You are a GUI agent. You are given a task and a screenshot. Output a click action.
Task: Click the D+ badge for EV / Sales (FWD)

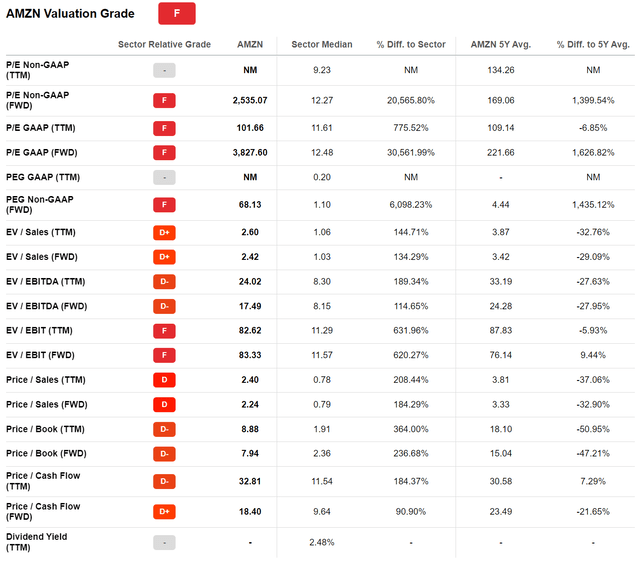[164, 257]
